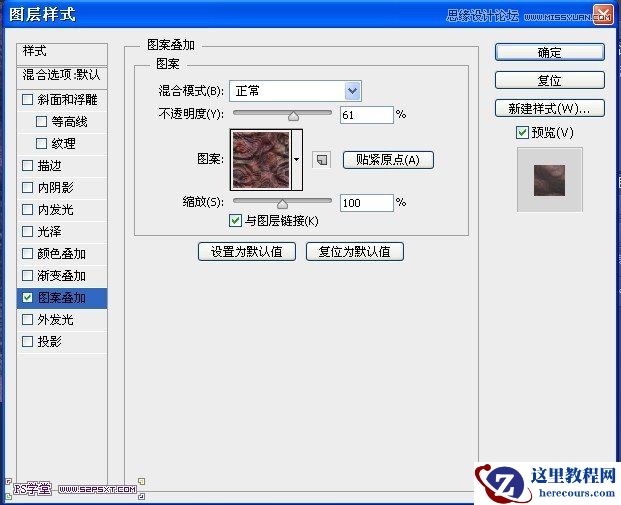Enable 内发光 checkbox
This screenshot has width=621, height=505.
27,209
